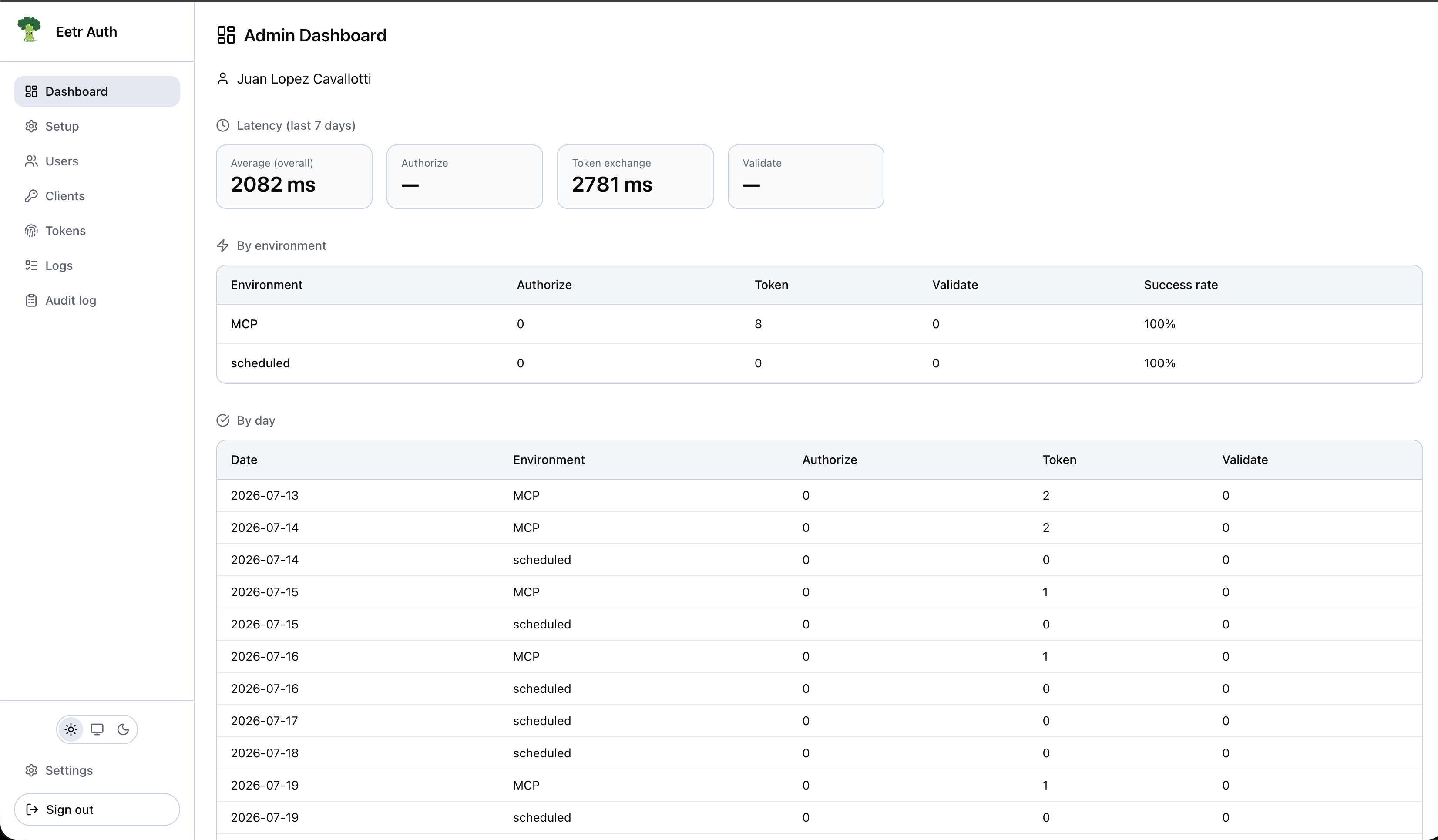Screen dimensions: 1438x840
Task: Click the Audit log clipboard icon
Action: click(31, 300)
